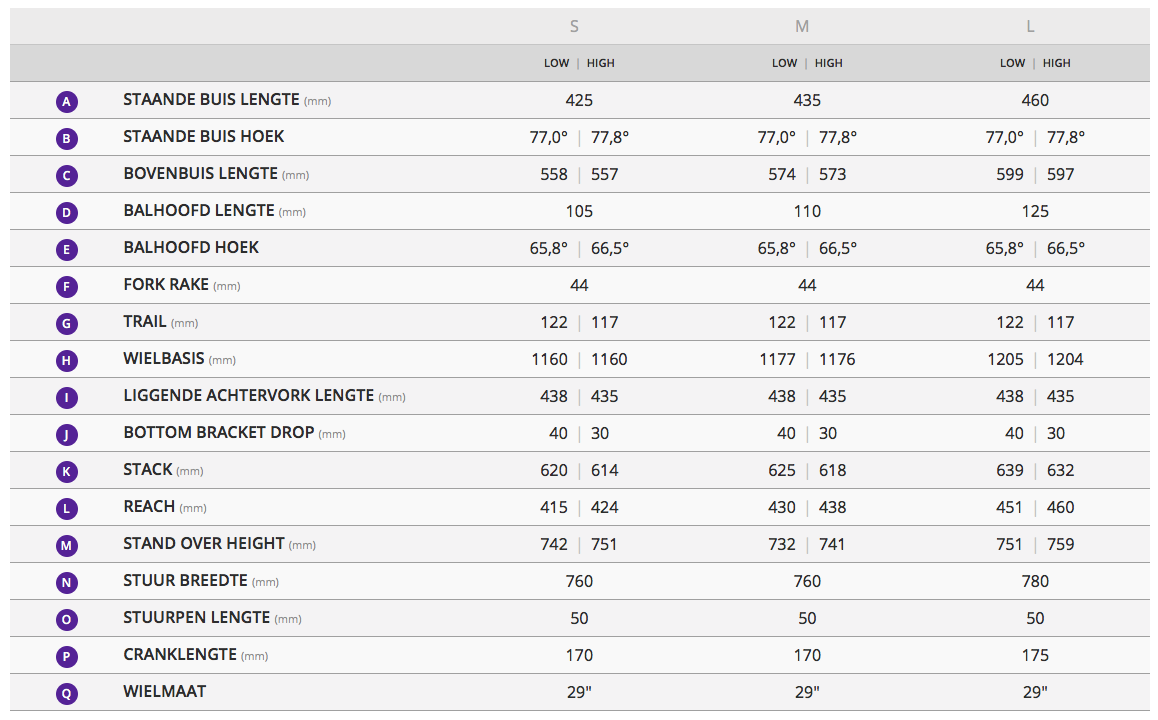
Task: Click the Liggende Achtervork Lengte label
Action: pyautogui.click(x=248, y=396)
